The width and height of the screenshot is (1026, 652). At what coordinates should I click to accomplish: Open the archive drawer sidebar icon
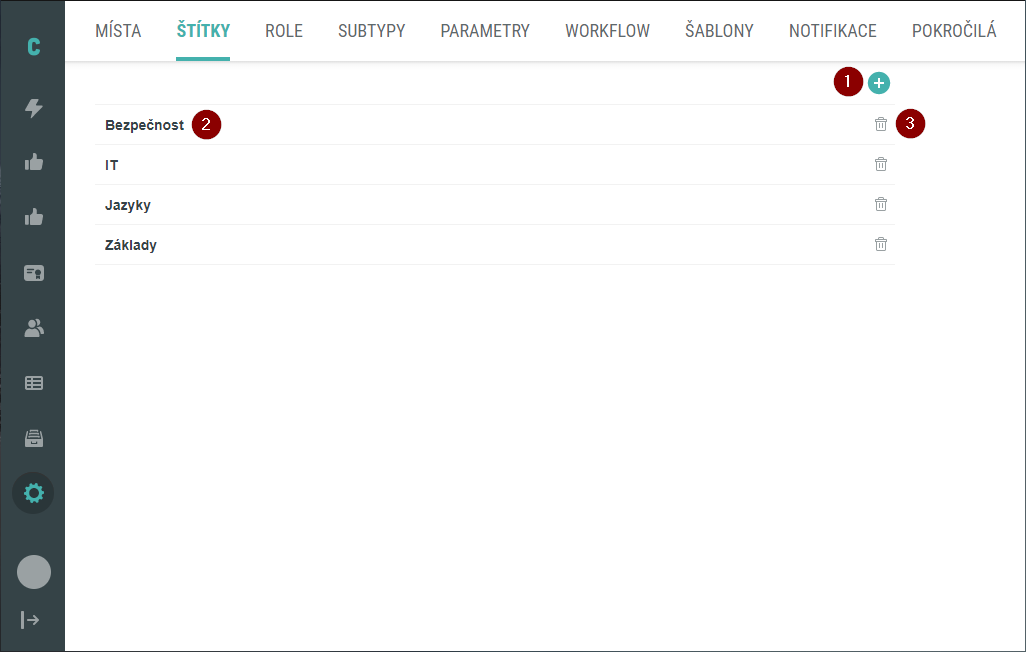(34, 438)
